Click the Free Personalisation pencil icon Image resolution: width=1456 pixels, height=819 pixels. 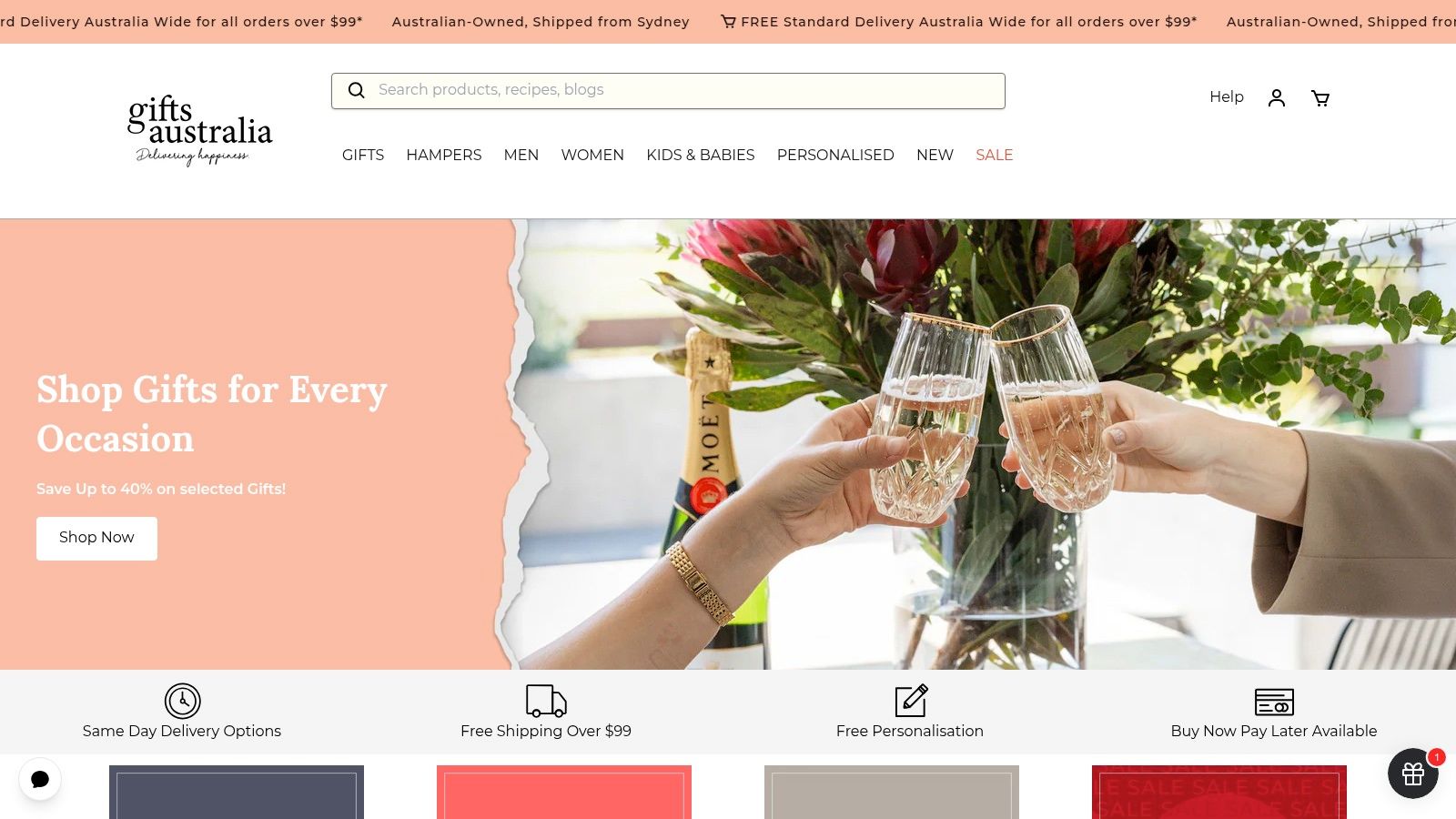(x=911, y=701)
